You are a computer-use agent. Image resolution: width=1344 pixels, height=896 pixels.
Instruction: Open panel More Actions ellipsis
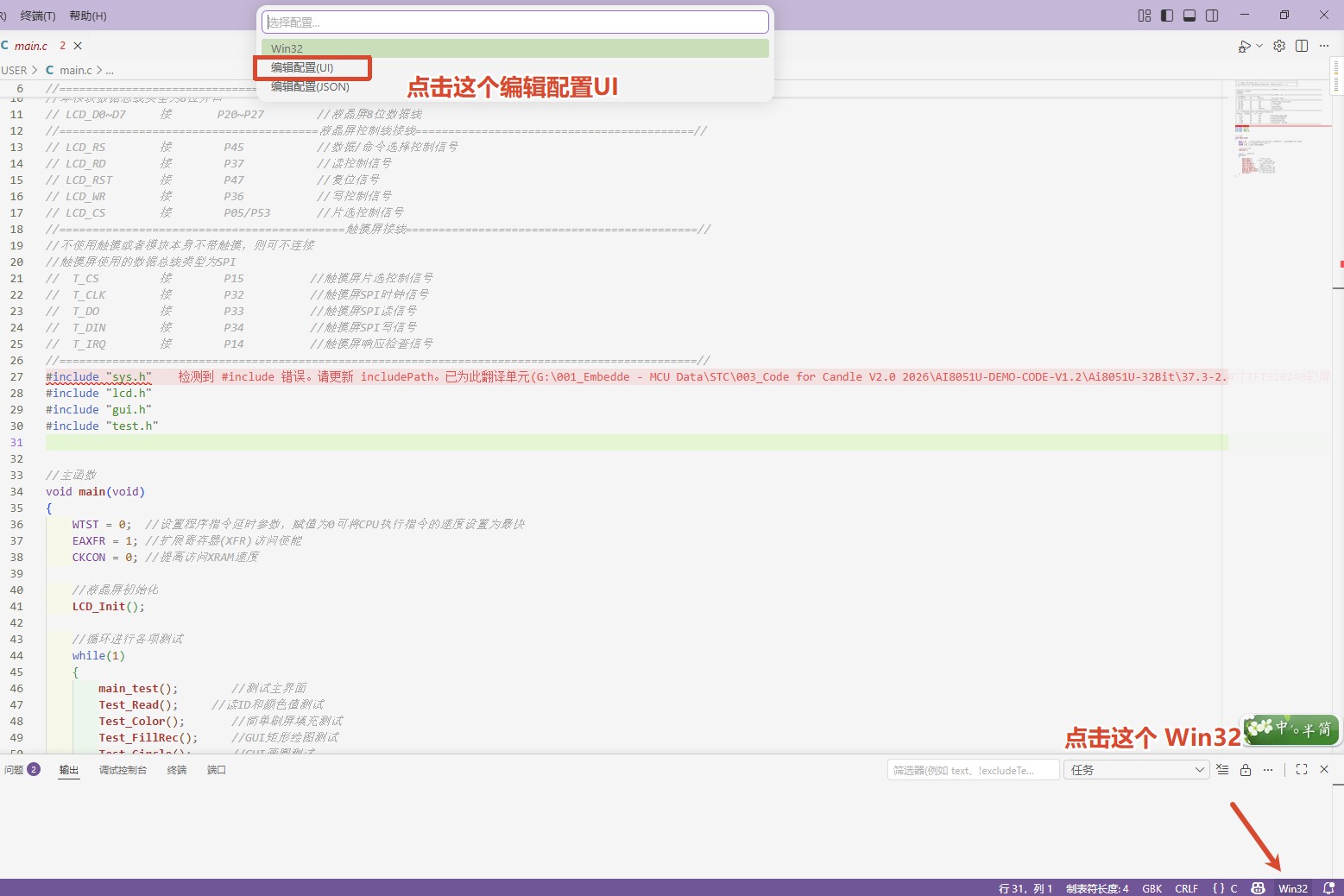coord(1268,769)
